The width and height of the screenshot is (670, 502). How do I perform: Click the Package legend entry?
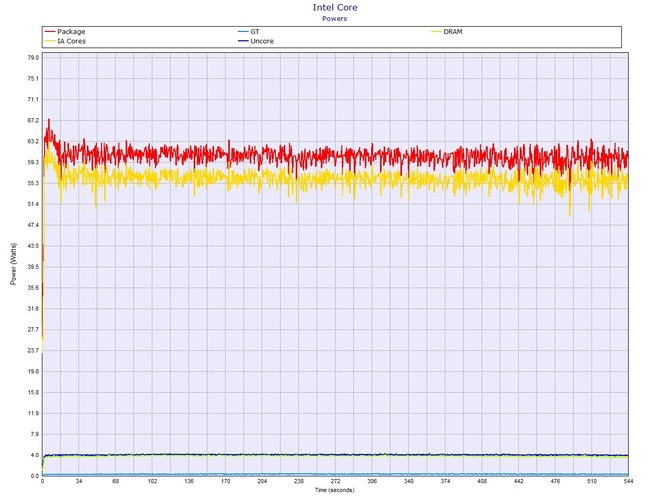[65, 32]
